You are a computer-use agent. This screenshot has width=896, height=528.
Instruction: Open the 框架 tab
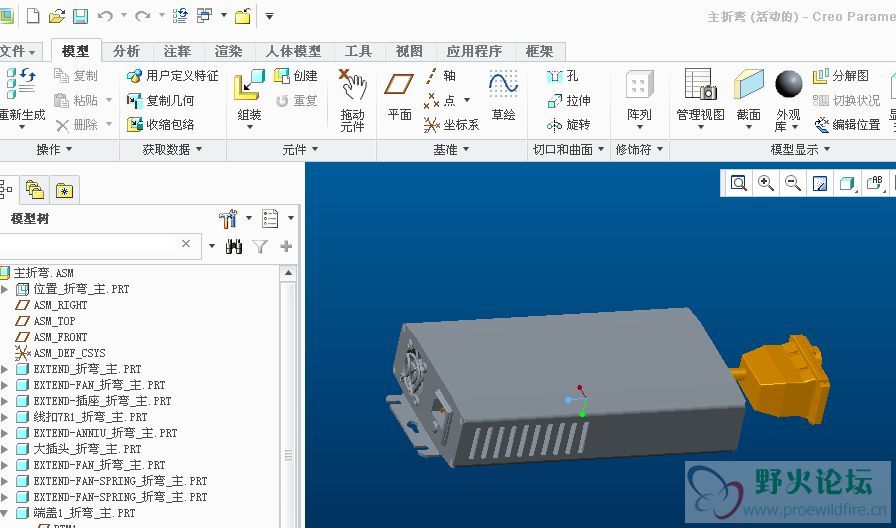tap(539, 51)
